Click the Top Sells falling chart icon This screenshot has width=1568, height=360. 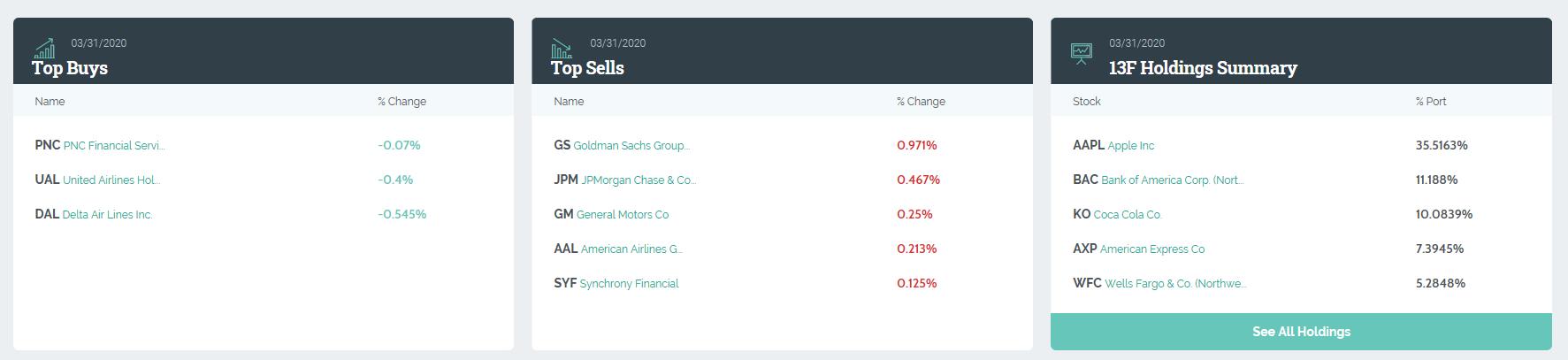coord(562,48)
